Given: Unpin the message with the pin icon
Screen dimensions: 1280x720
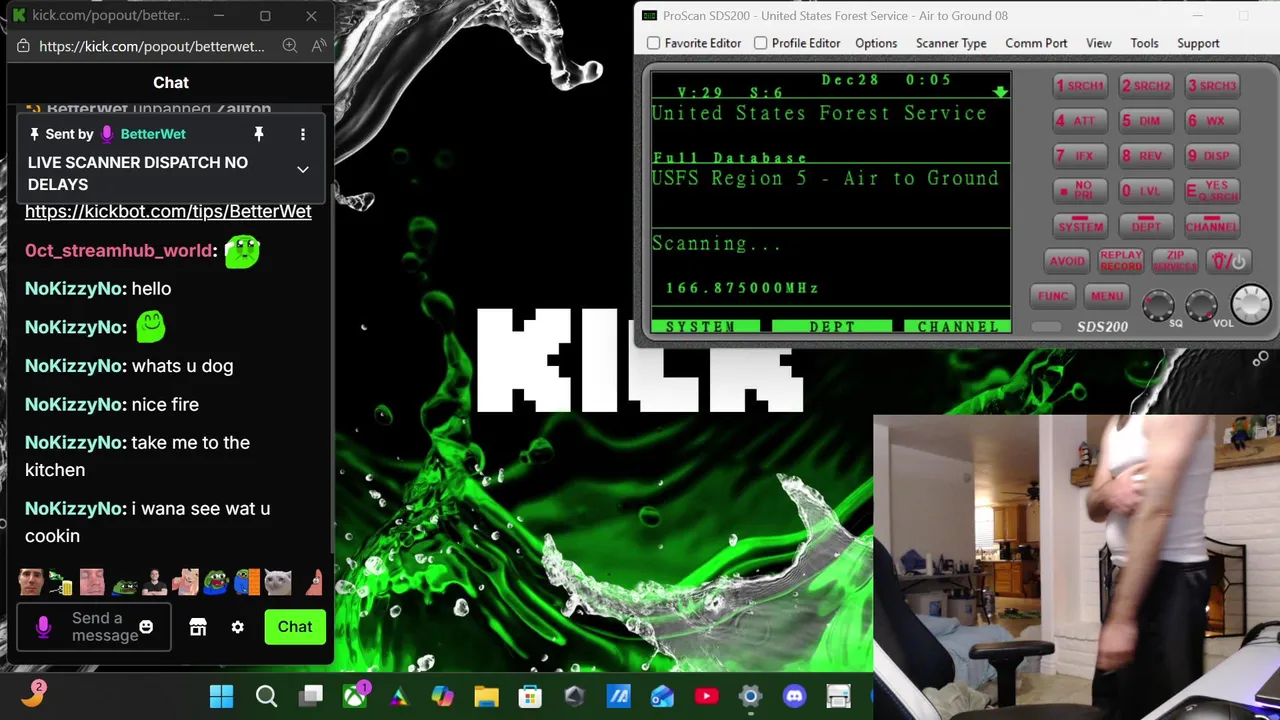Looking at the screenshot, I should point(258,134).
